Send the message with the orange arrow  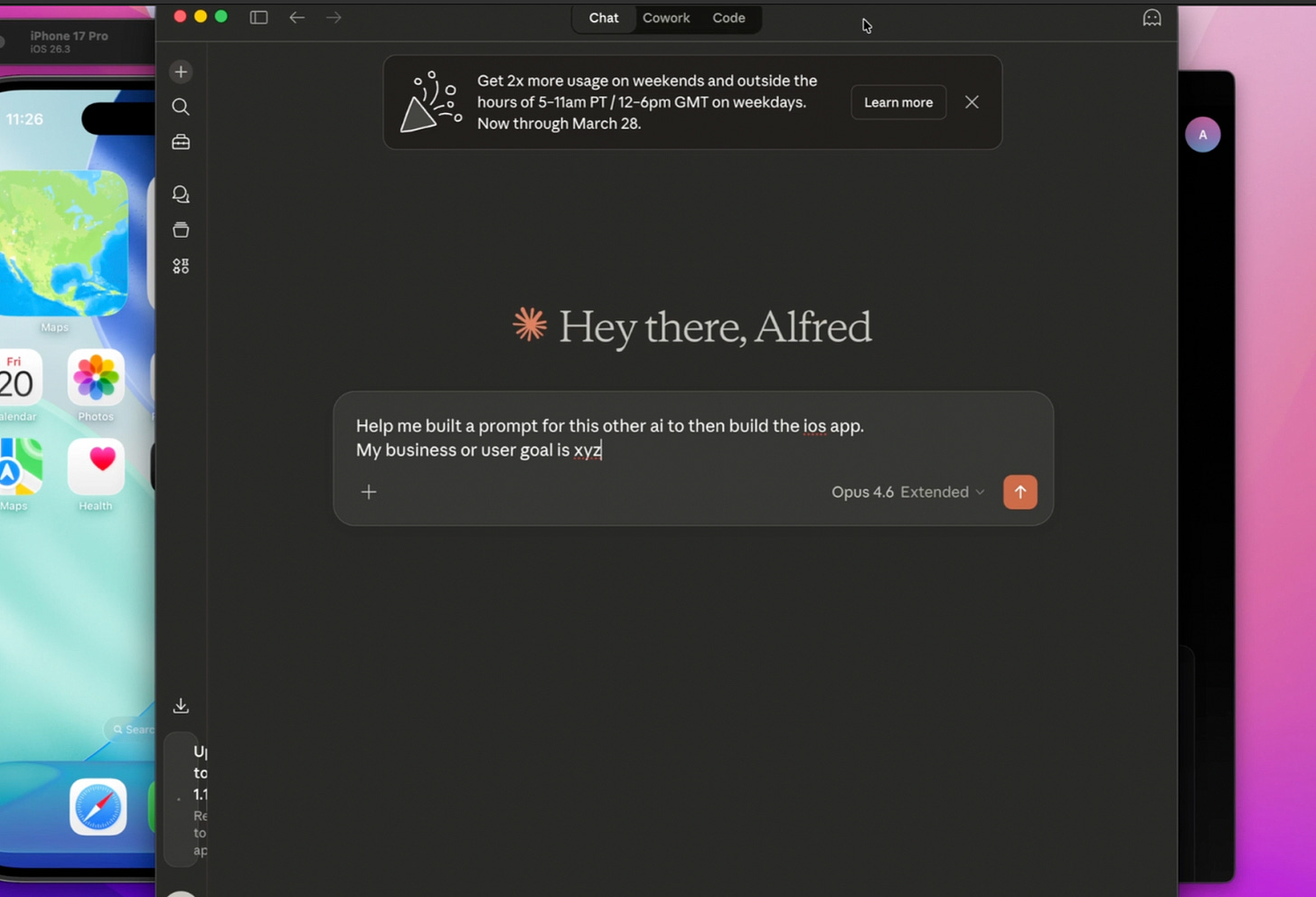pos(1020,492)
